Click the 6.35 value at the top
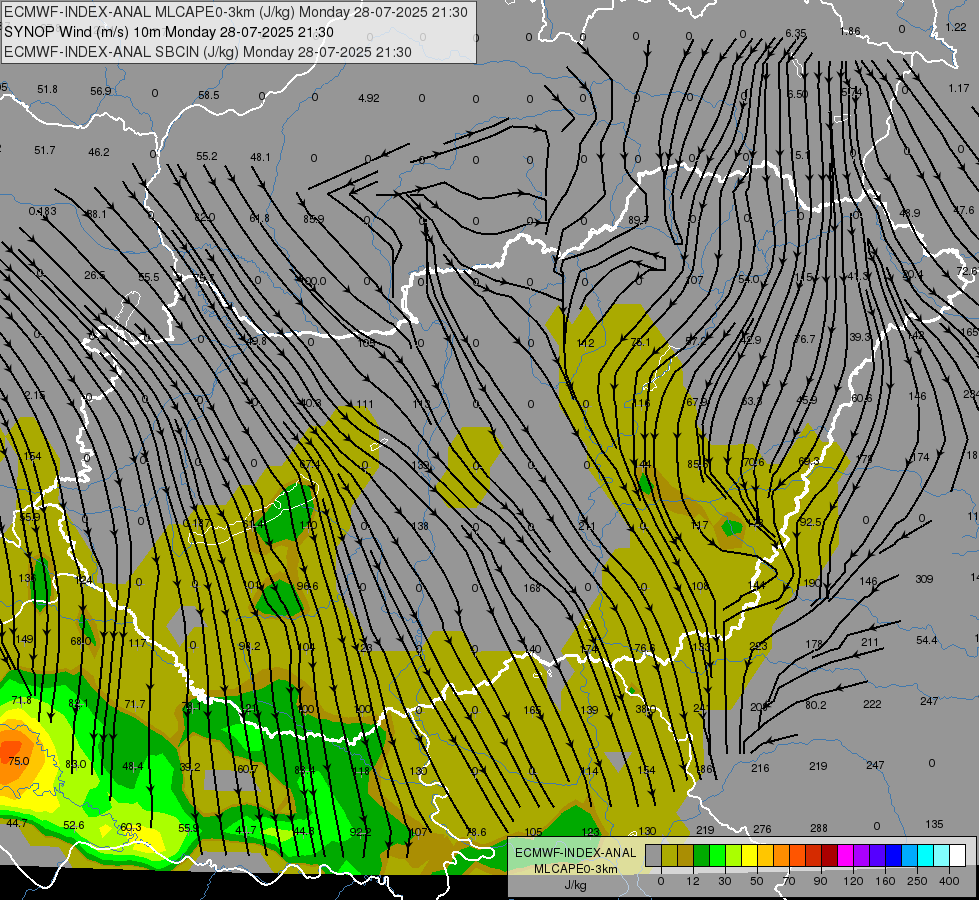 (x=796, y=33)
